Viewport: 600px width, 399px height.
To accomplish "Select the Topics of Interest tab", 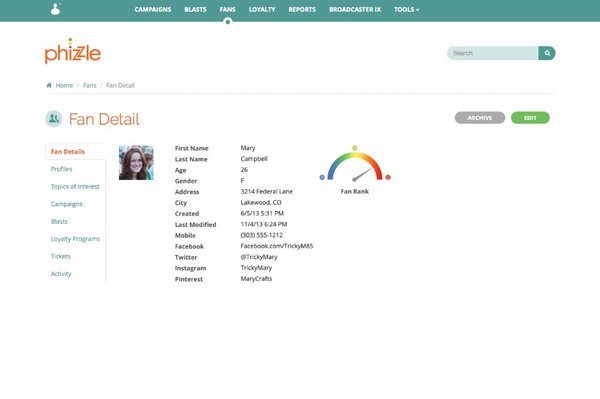I will [75, 186].
